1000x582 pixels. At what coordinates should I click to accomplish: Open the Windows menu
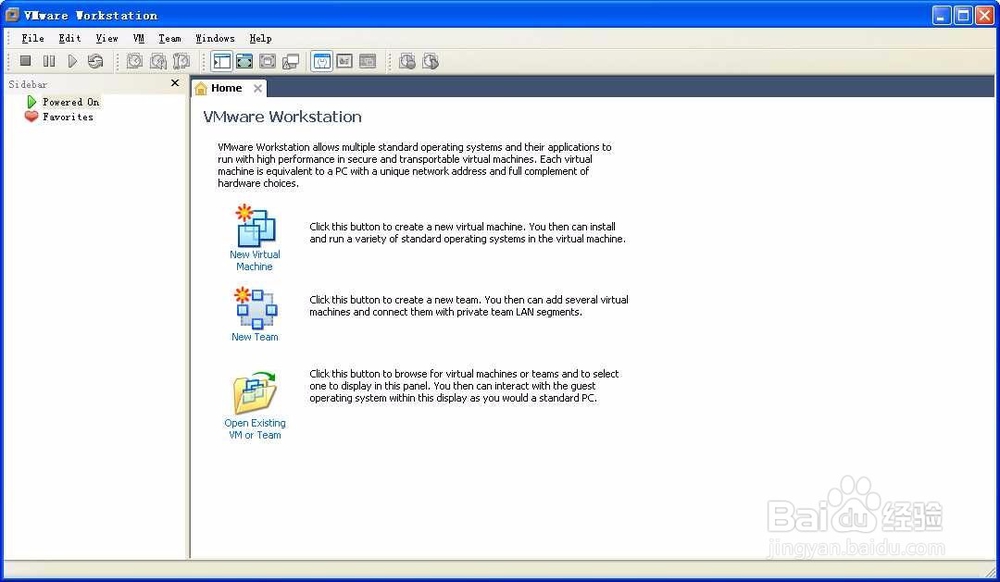(215, 38)
